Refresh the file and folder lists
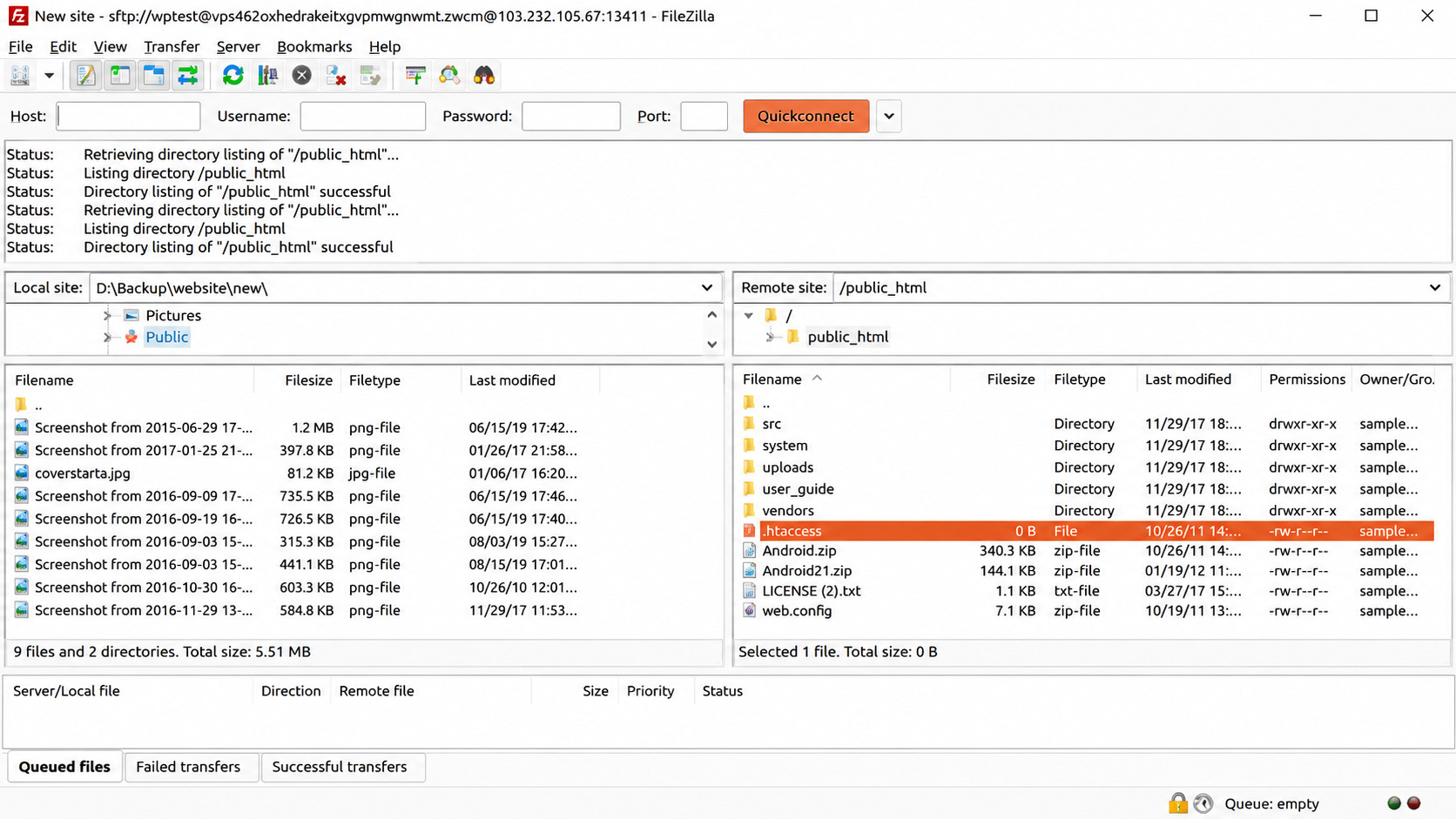This screenshot has height=819, width=1456. (233, 76)
